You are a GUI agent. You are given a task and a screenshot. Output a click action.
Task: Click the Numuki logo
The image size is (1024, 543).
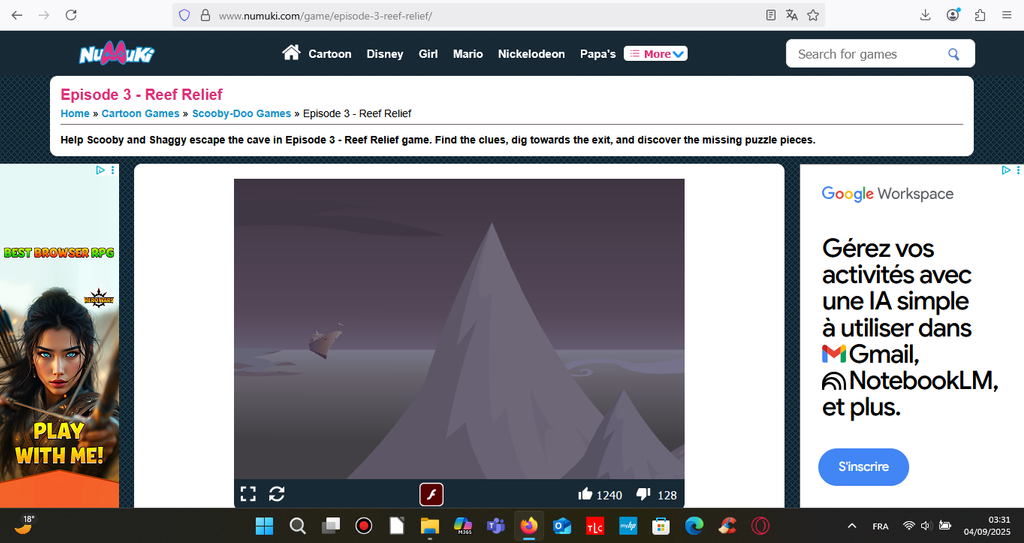pyautogui.click(x=117, y=54)
